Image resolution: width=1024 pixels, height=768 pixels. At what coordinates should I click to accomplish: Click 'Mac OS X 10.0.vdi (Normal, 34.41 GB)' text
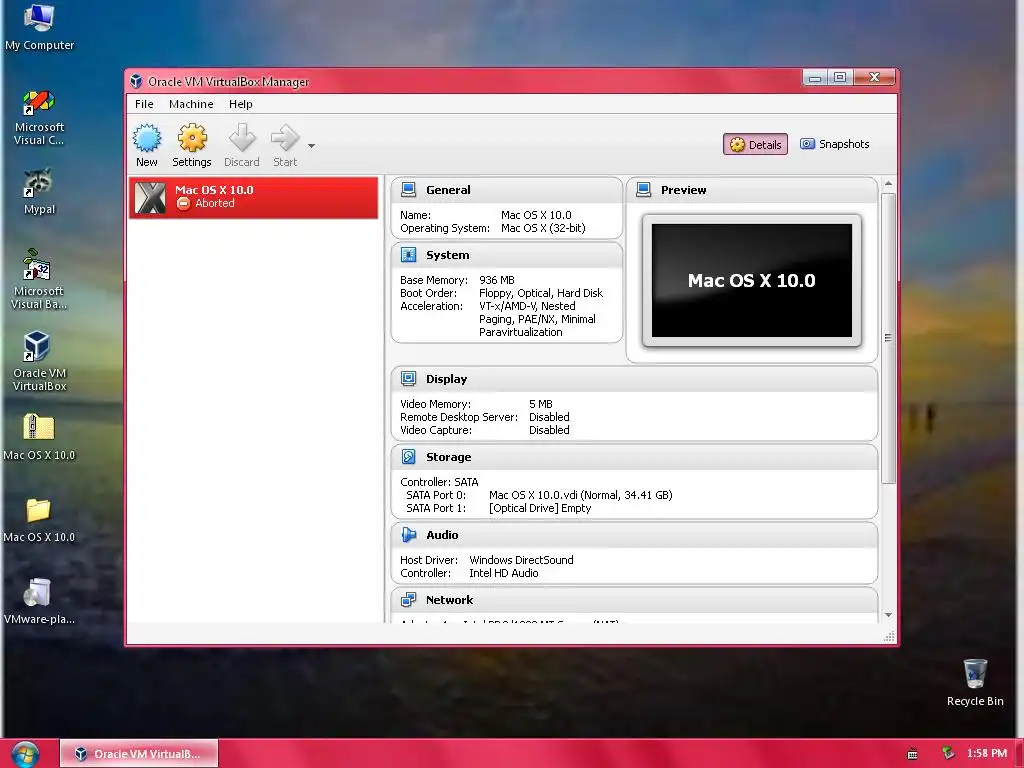(x=581, y=495)
